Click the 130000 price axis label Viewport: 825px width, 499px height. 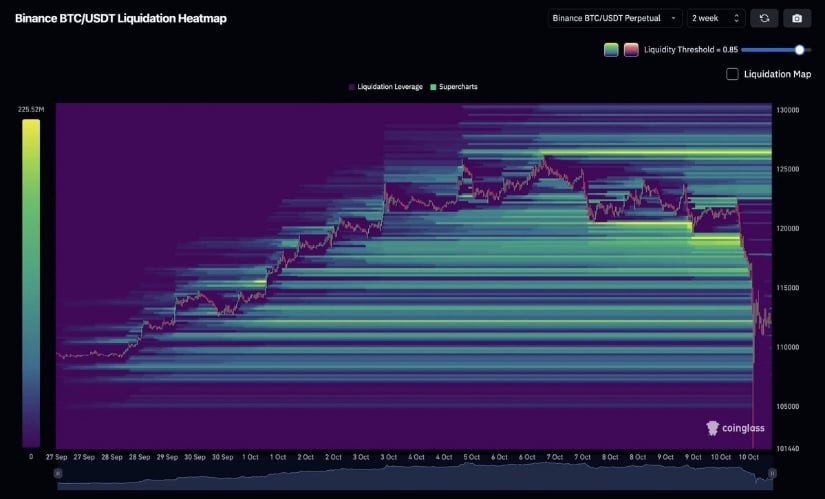[789, 110]
